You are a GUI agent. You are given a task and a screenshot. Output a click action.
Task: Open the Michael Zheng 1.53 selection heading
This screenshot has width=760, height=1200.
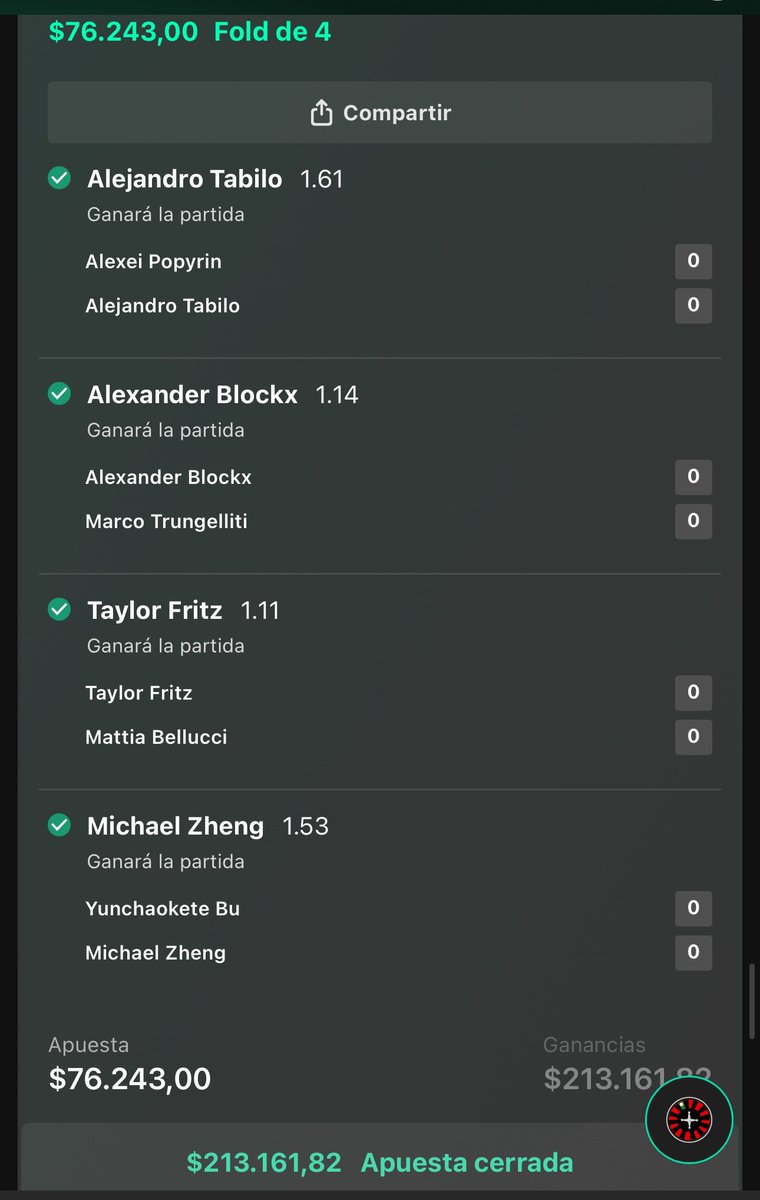point(208,826)
